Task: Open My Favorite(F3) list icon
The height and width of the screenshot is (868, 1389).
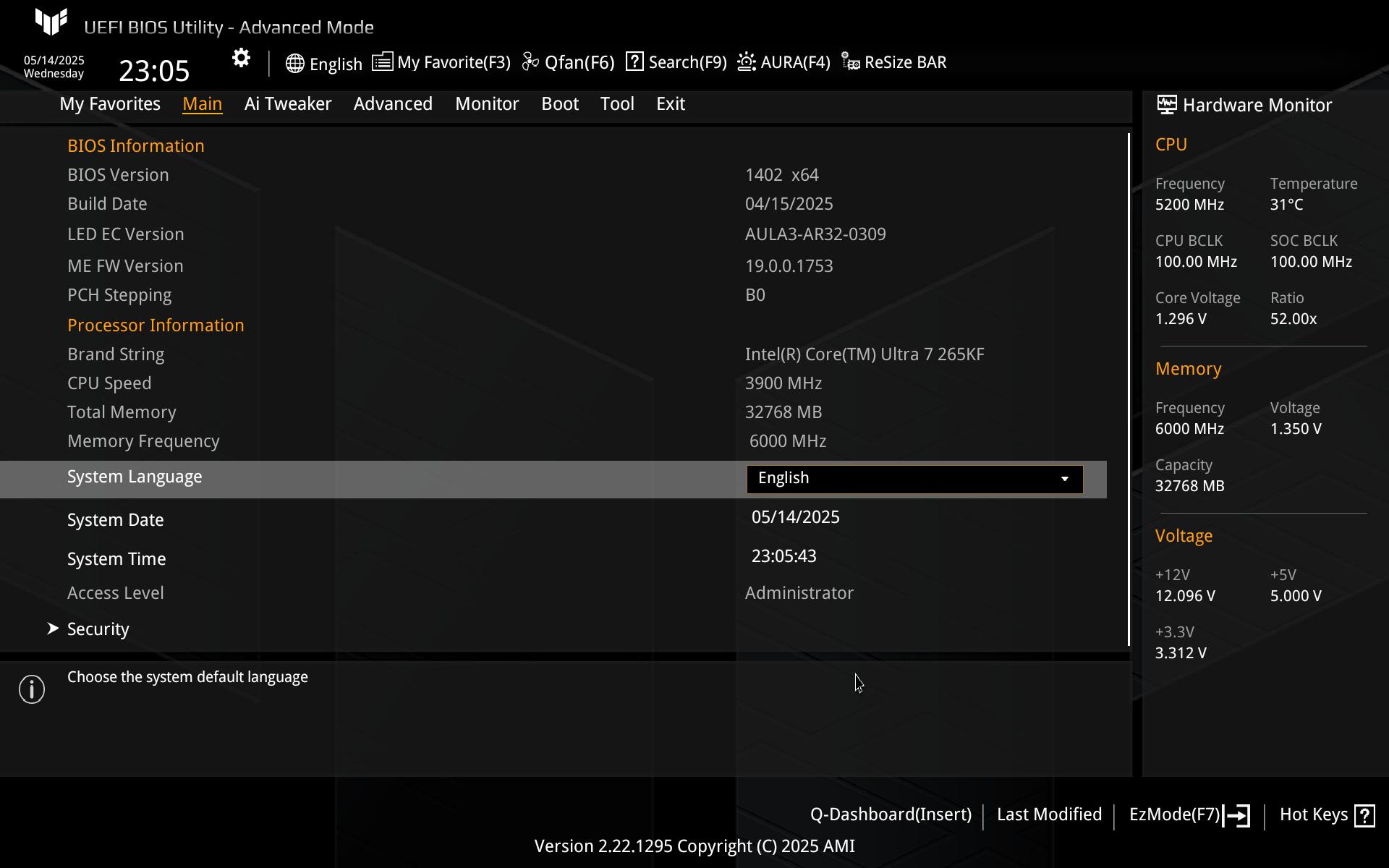Action: click(x=382, y=62)
